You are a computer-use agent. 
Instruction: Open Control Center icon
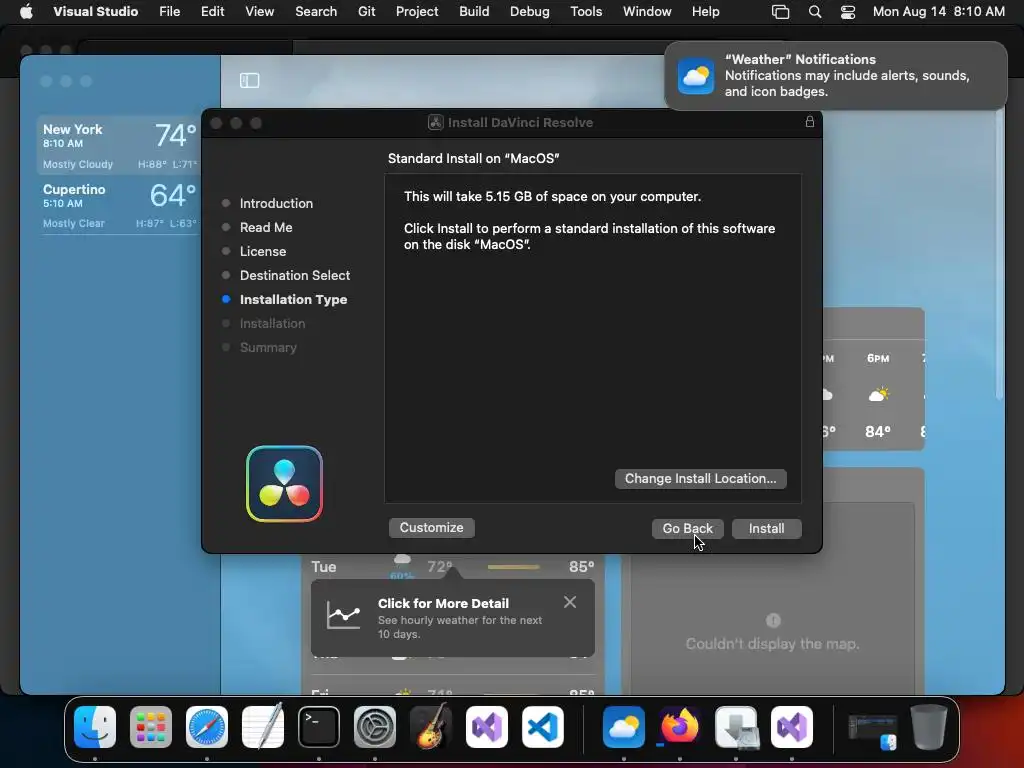(848, 12)
